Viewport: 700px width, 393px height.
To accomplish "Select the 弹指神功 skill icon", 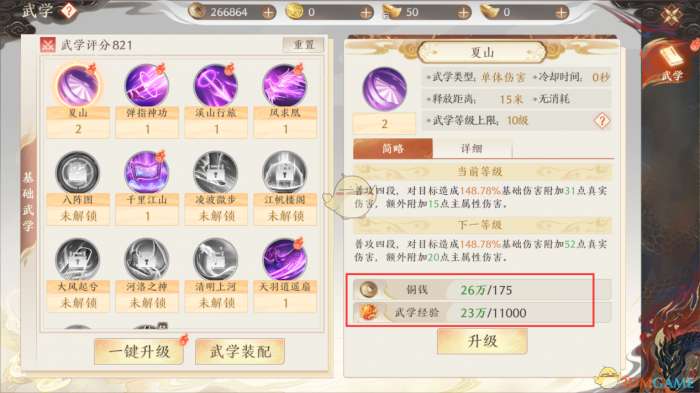I will [147, 85].
